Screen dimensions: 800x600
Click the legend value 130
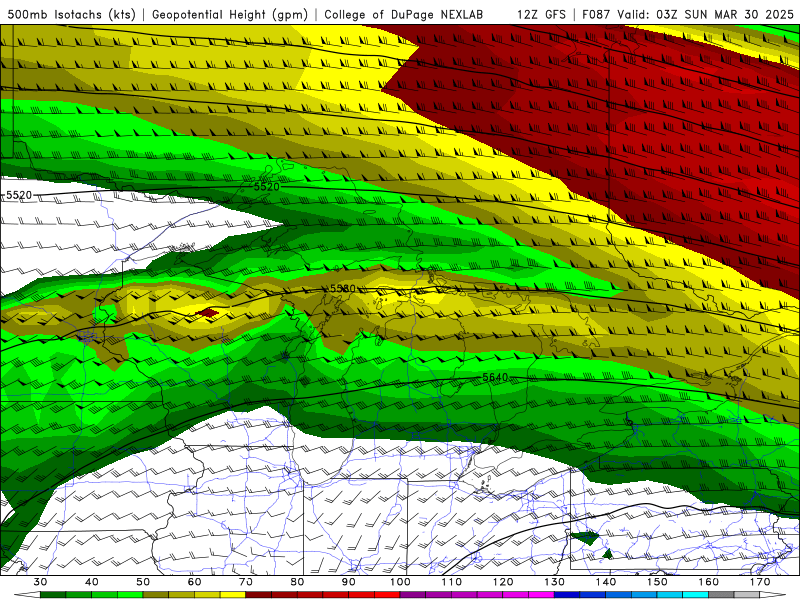pos(555,582)
